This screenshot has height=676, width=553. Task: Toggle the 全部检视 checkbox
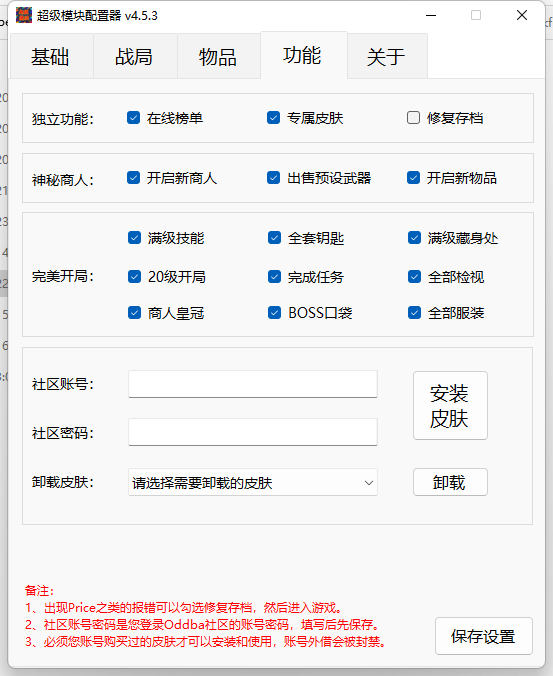414,276
